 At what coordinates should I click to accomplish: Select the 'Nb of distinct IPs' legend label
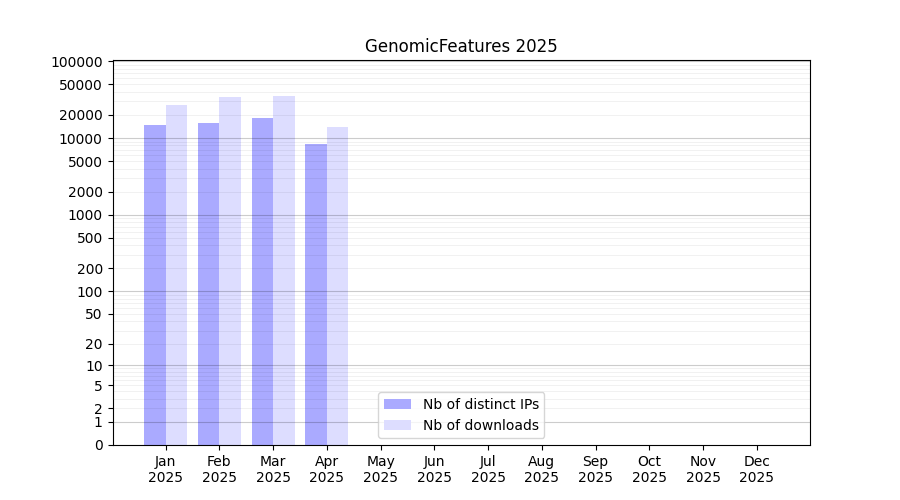tap(481, 404)
